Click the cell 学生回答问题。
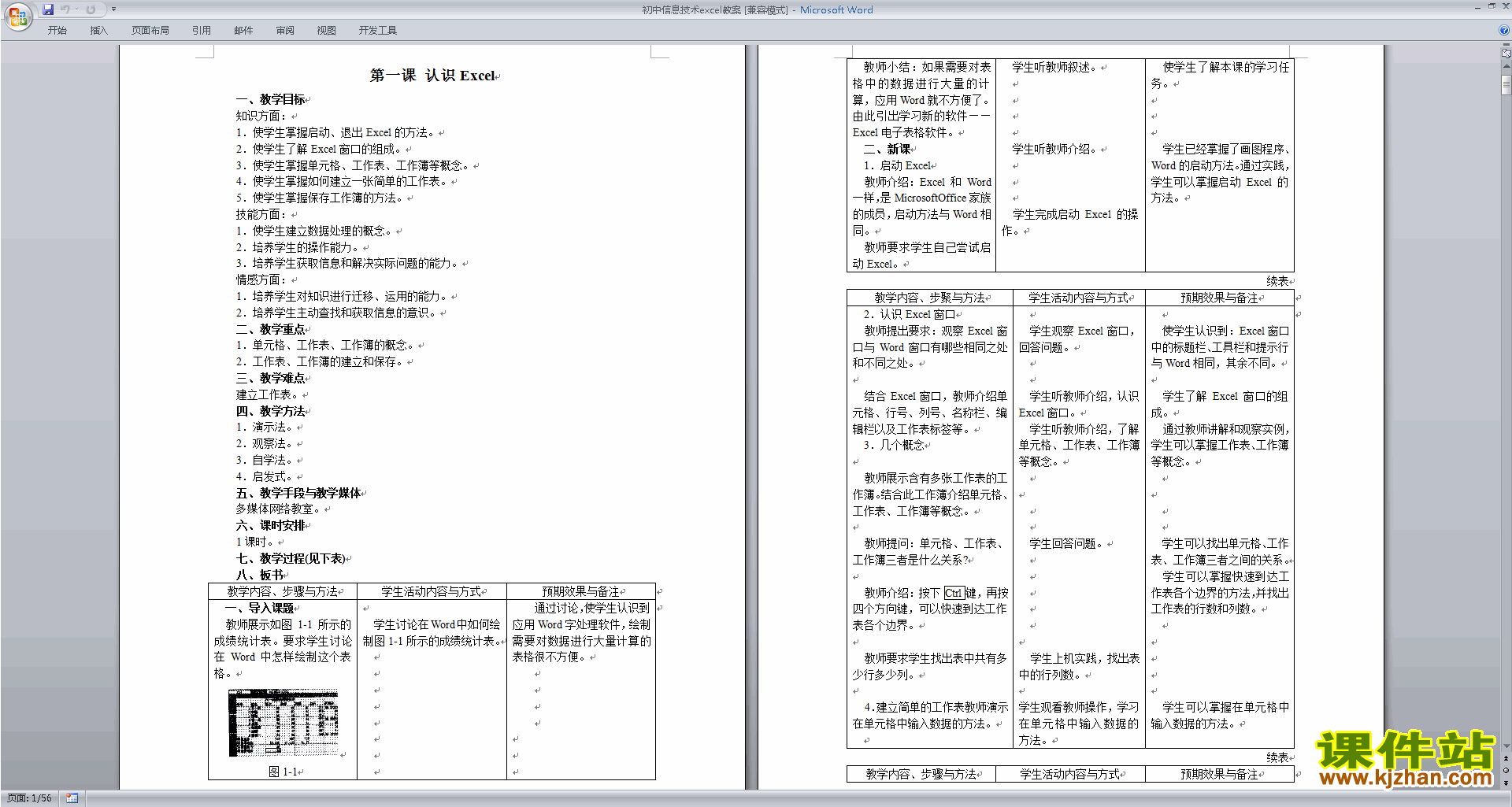1512x807 pixels. click(1068, 543)
